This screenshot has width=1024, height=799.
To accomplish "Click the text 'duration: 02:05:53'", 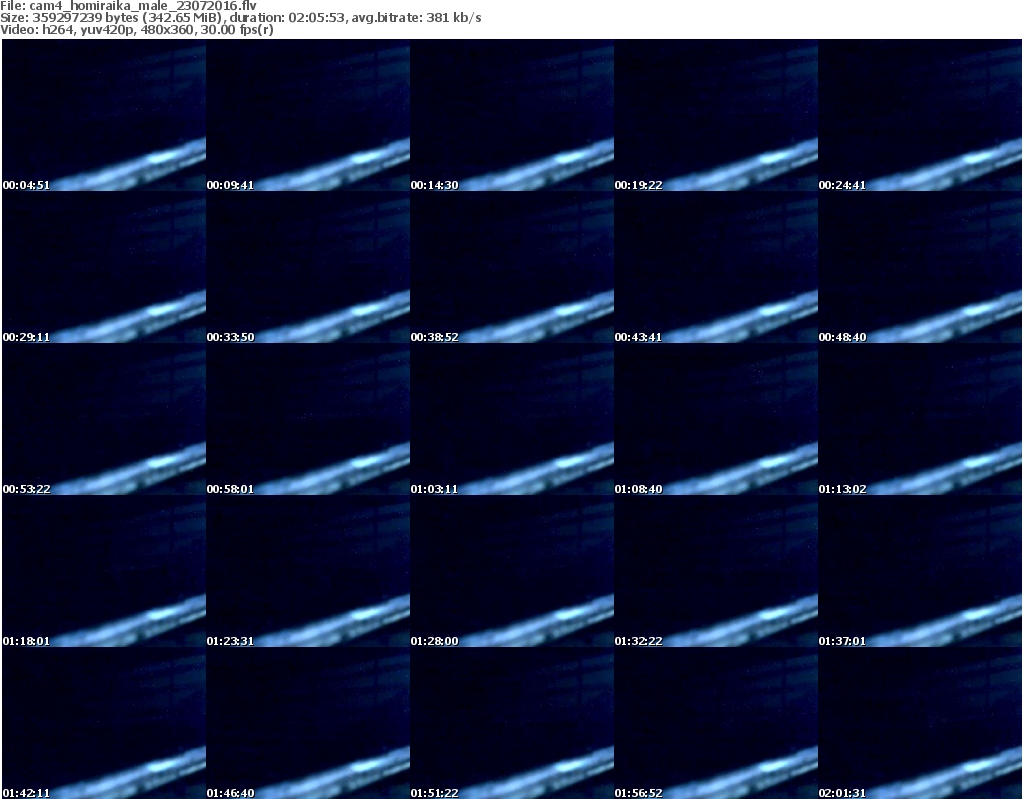I will pos(287,18).
